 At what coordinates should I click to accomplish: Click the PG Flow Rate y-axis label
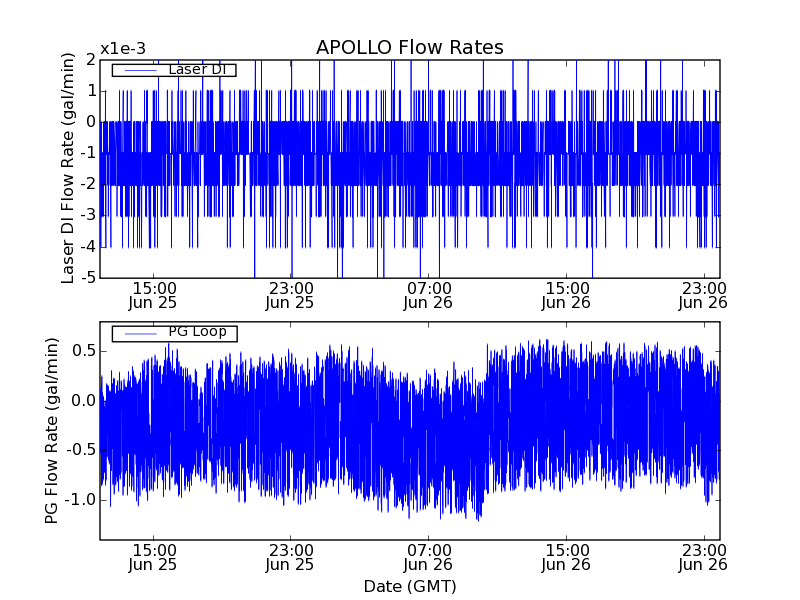52,430
